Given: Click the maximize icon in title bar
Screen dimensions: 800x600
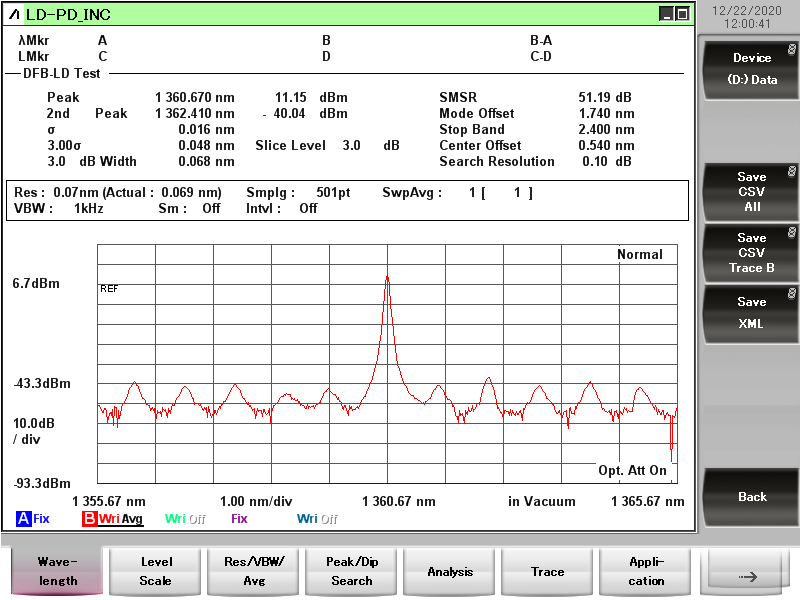Looking at the screenshot, I should tap(682, 14).
